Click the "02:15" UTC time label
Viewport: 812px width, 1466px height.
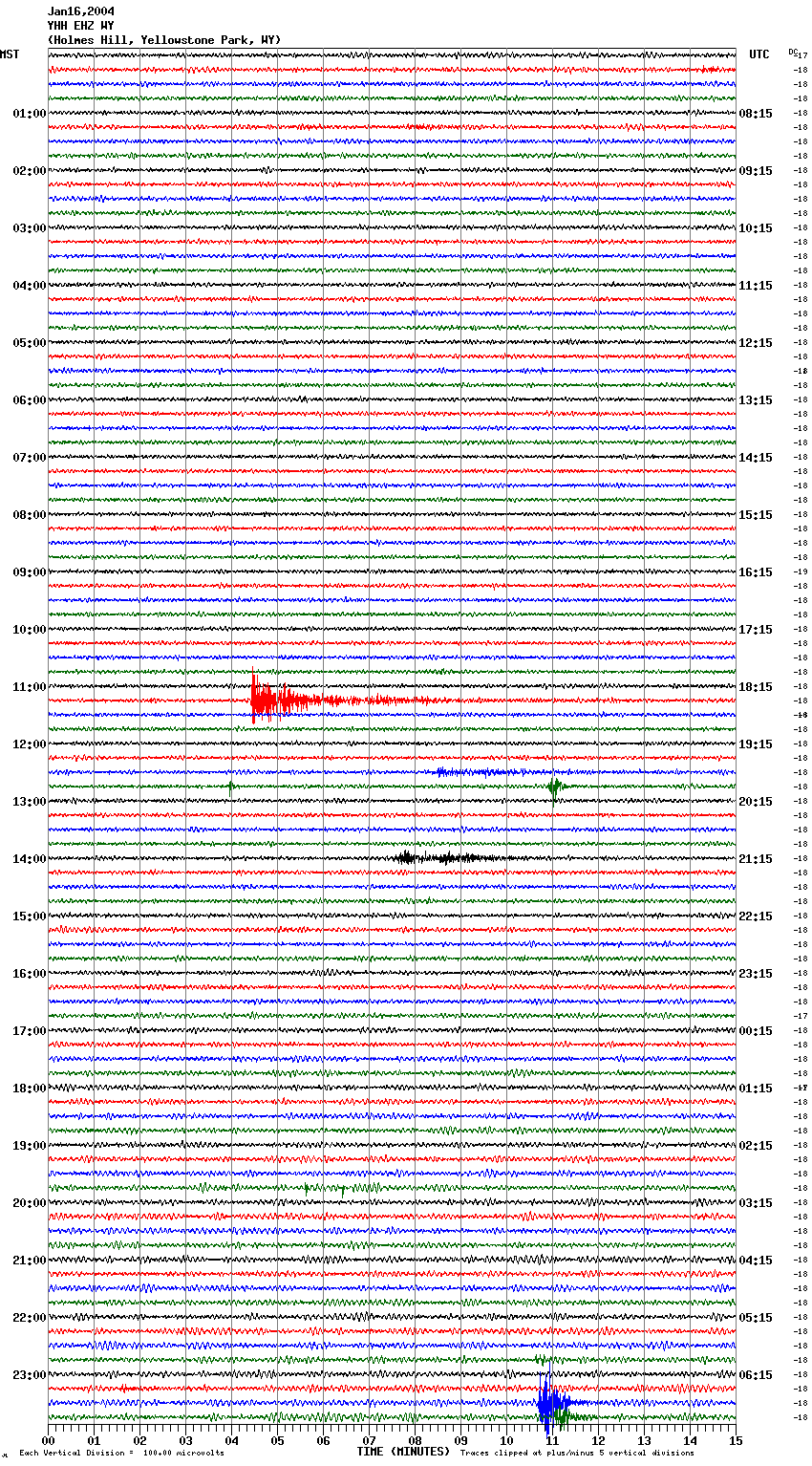point(756,1146)
